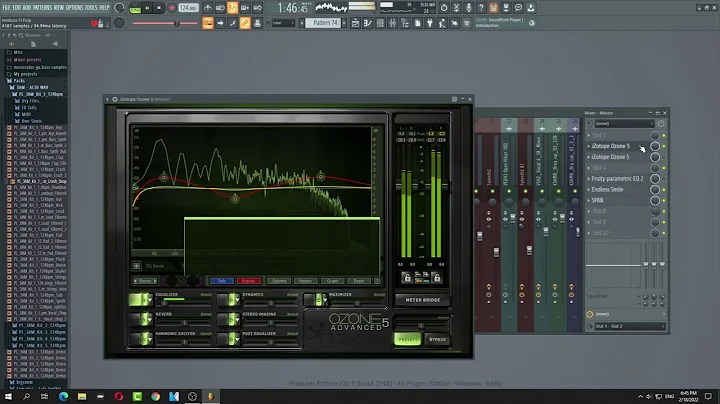Click the Graph button in Ozone

pyautogui.click(x=332, y=281)
